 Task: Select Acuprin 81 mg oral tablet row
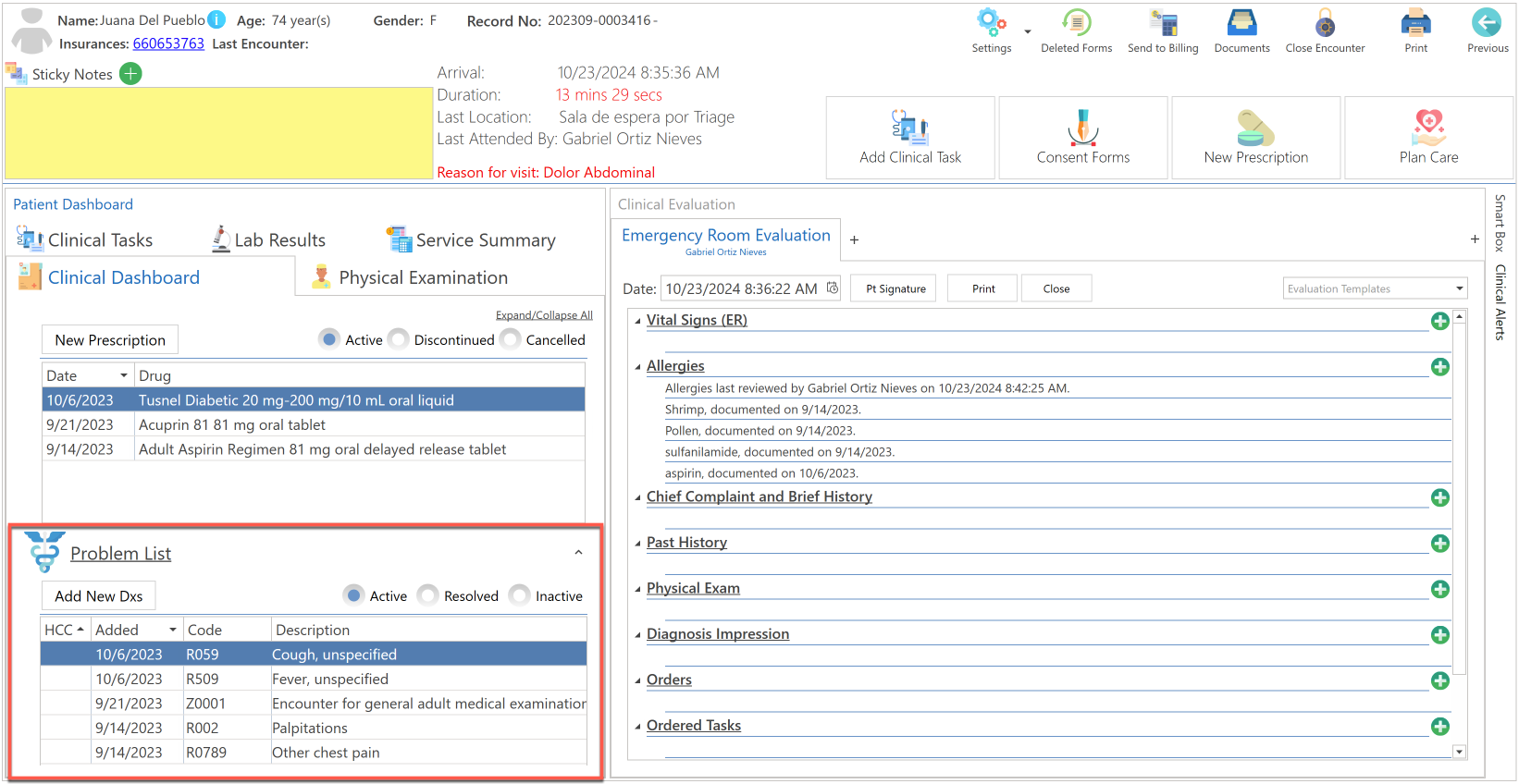coord(314,425)
